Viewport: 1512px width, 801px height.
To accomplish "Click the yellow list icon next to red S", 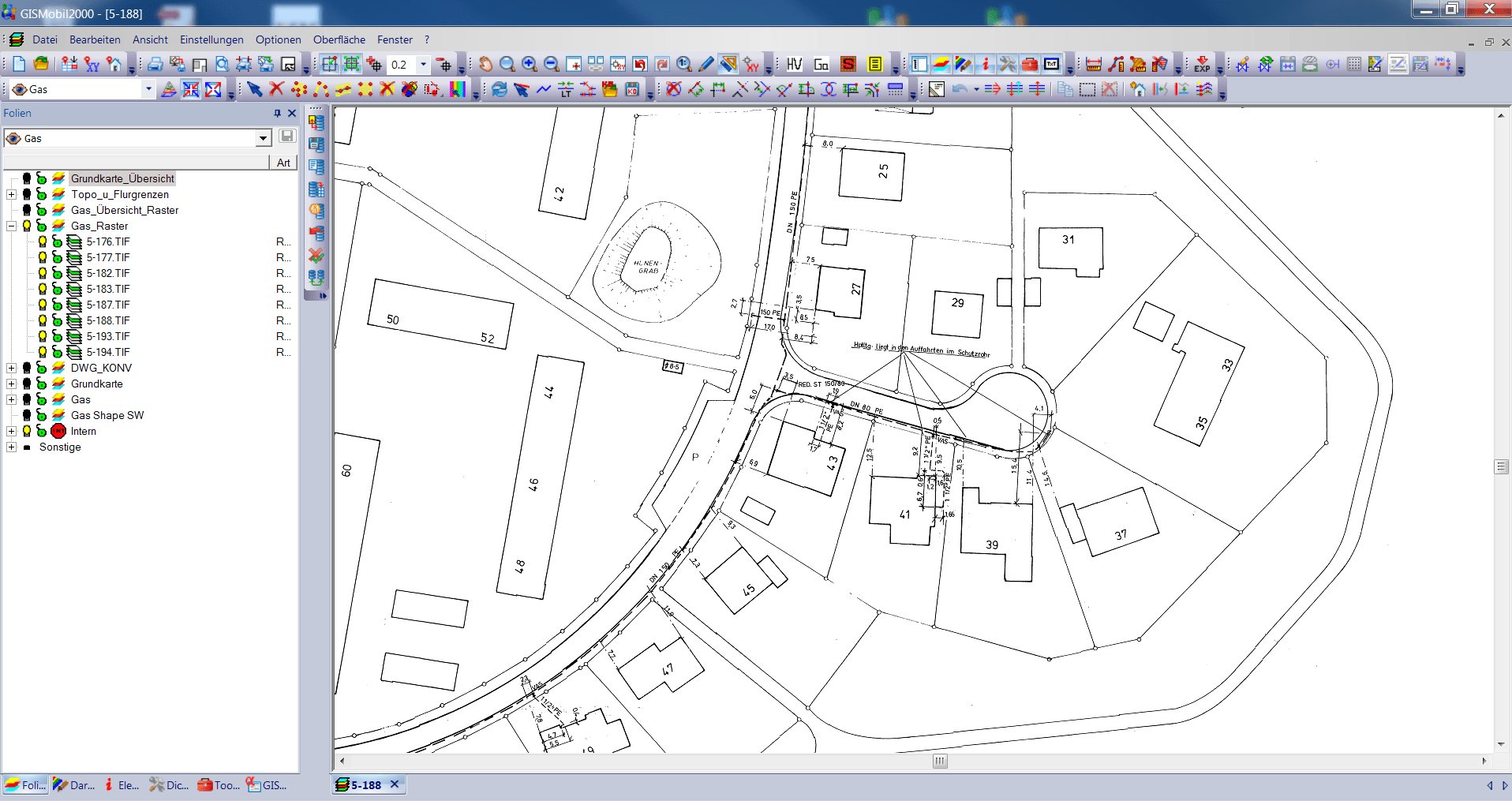I will (x=875, y=65).
